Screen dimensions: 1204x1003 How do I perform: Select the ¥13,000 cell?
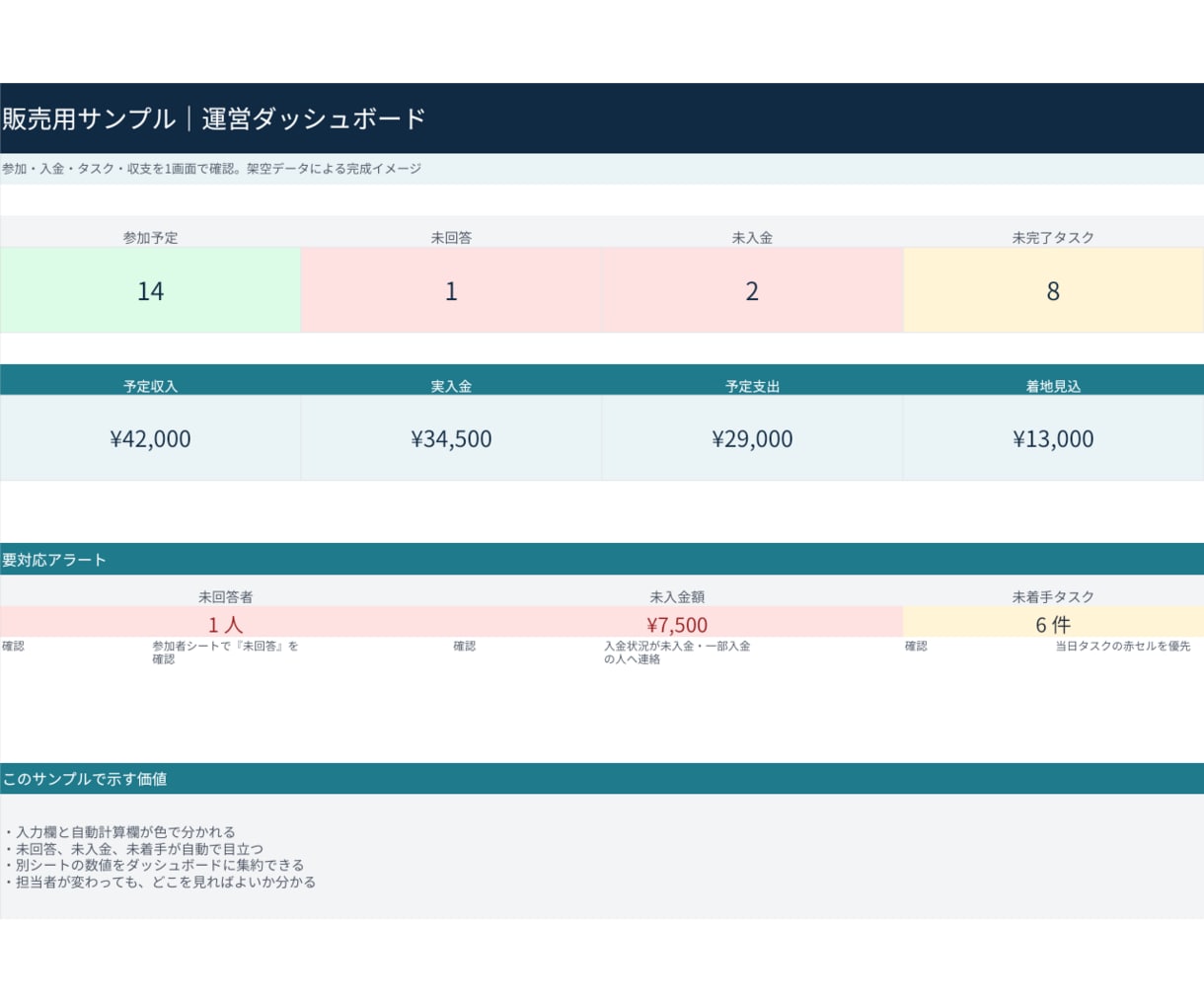tap(1053, 438)
